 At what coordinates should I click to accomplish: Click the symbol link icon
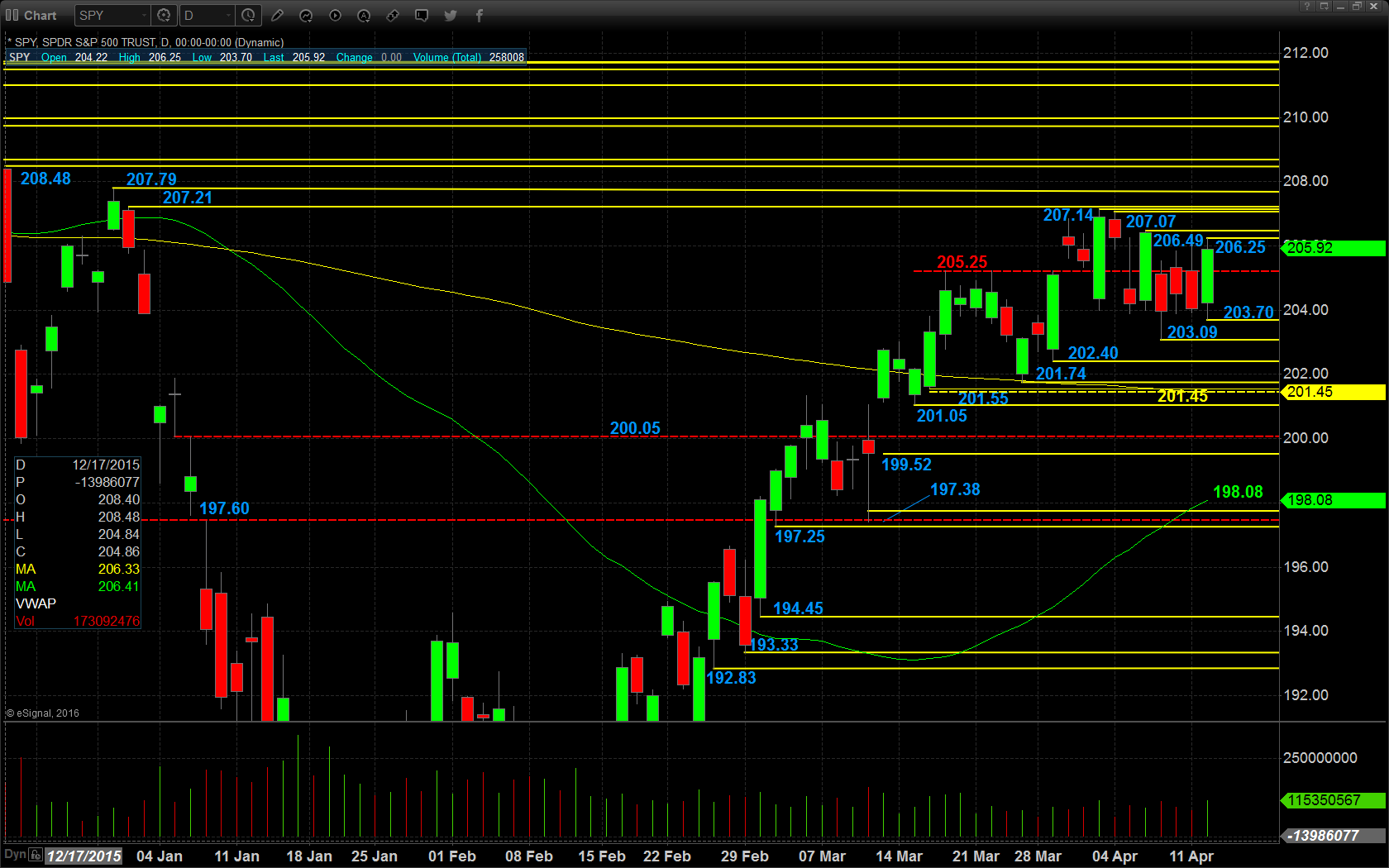coord(393,15)
